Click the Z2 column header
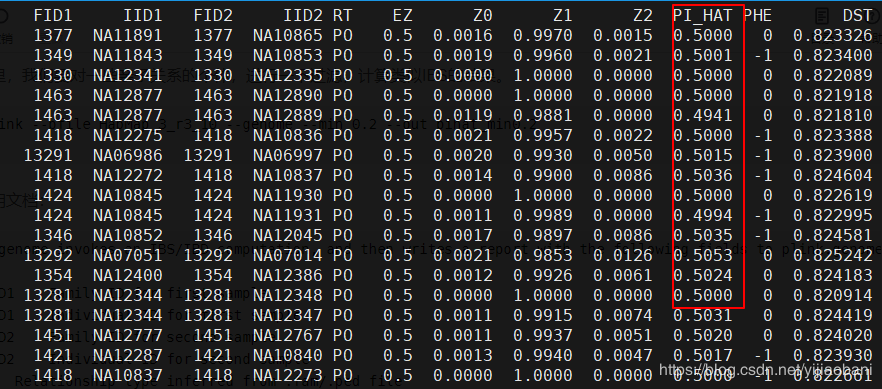Image resolution: width=882 pixels, height=389 pixels. tap(642, 16)
